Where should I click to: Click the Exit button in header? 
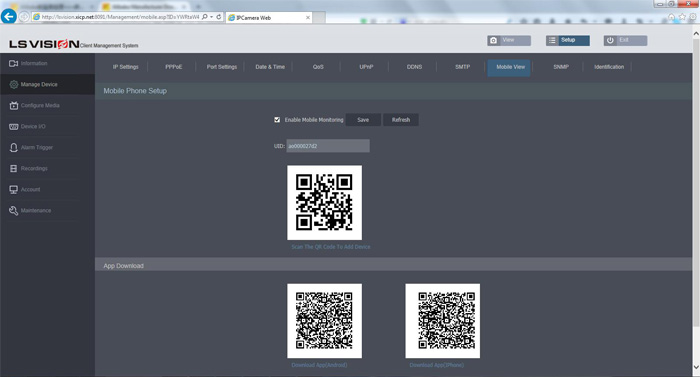click(625, 41)
